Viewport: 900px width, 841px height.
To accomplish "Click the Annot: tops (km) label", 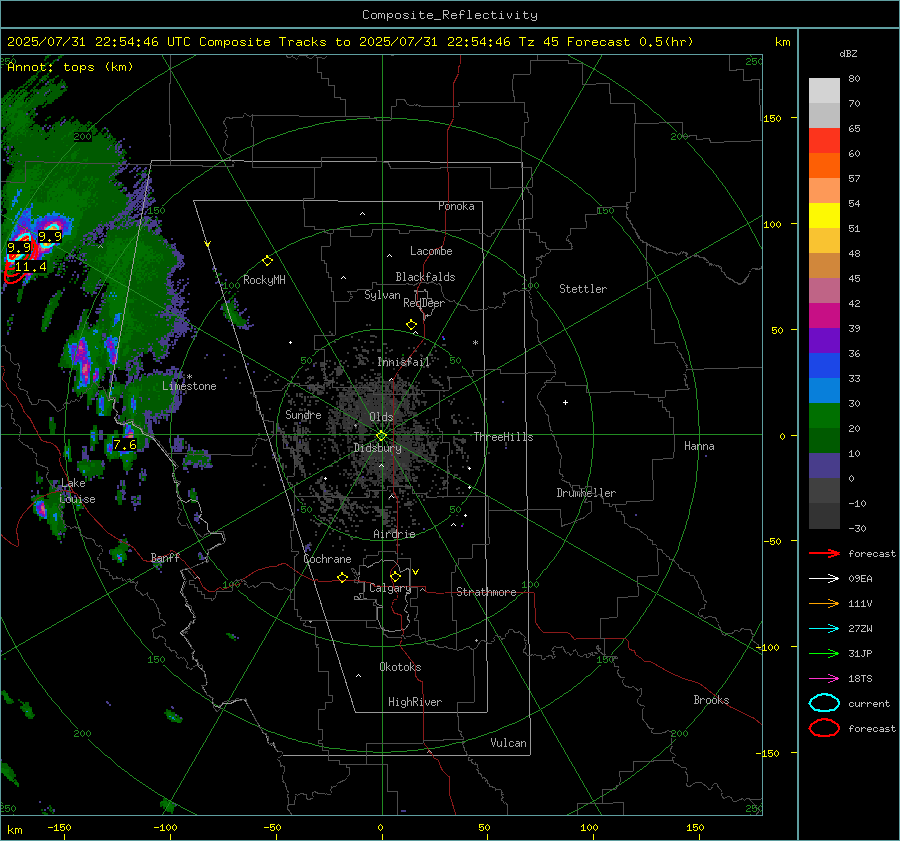I will coord(70,67).
